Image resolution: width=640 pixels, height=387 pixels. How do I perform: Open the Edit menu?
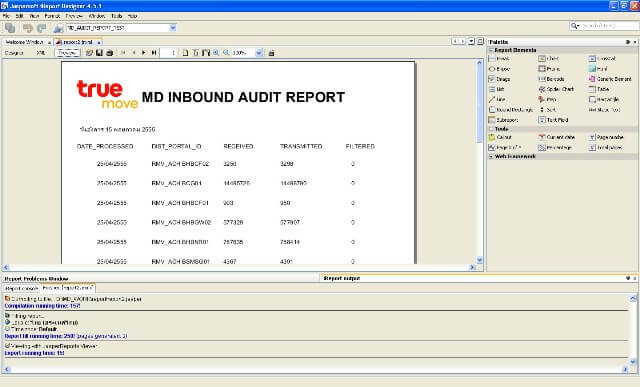pyautogui.click(x=19, y=16)
